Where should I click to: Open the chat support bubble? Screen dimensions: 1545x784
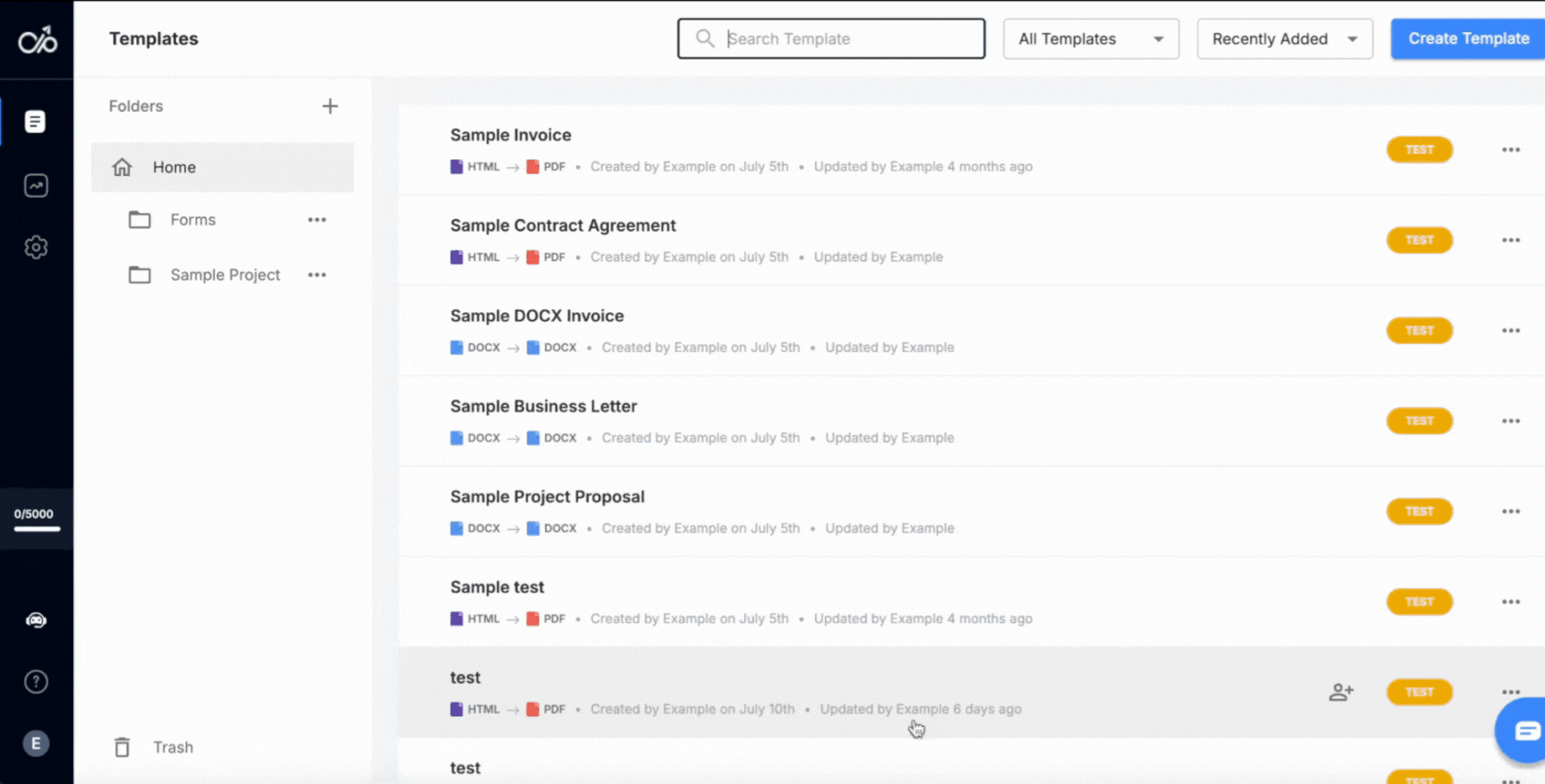(1524, 731)
